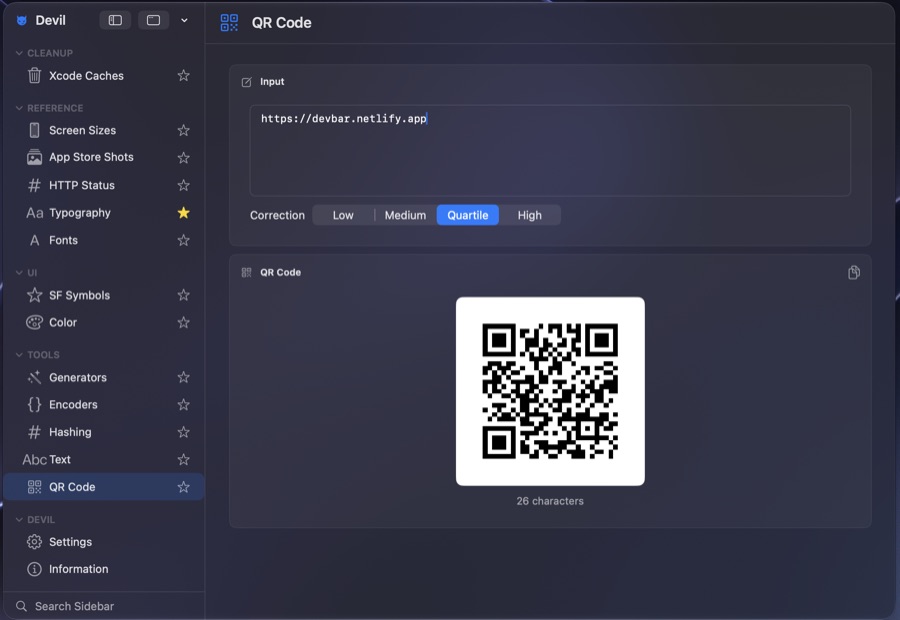Click the Screen Sizes phone icon

pos(34,130)
